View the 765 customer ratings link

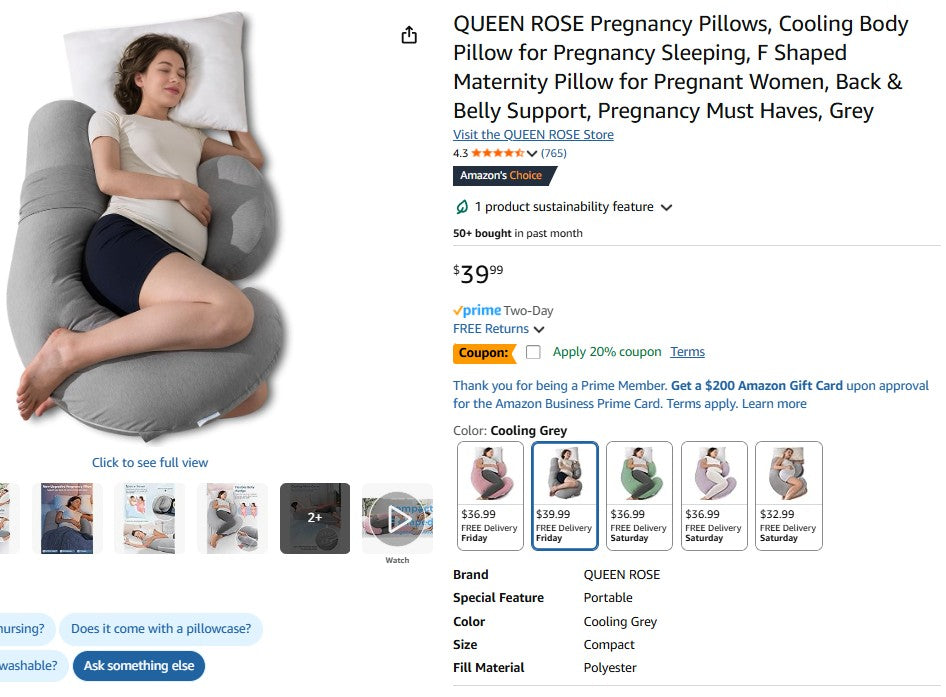pos(553,153)
